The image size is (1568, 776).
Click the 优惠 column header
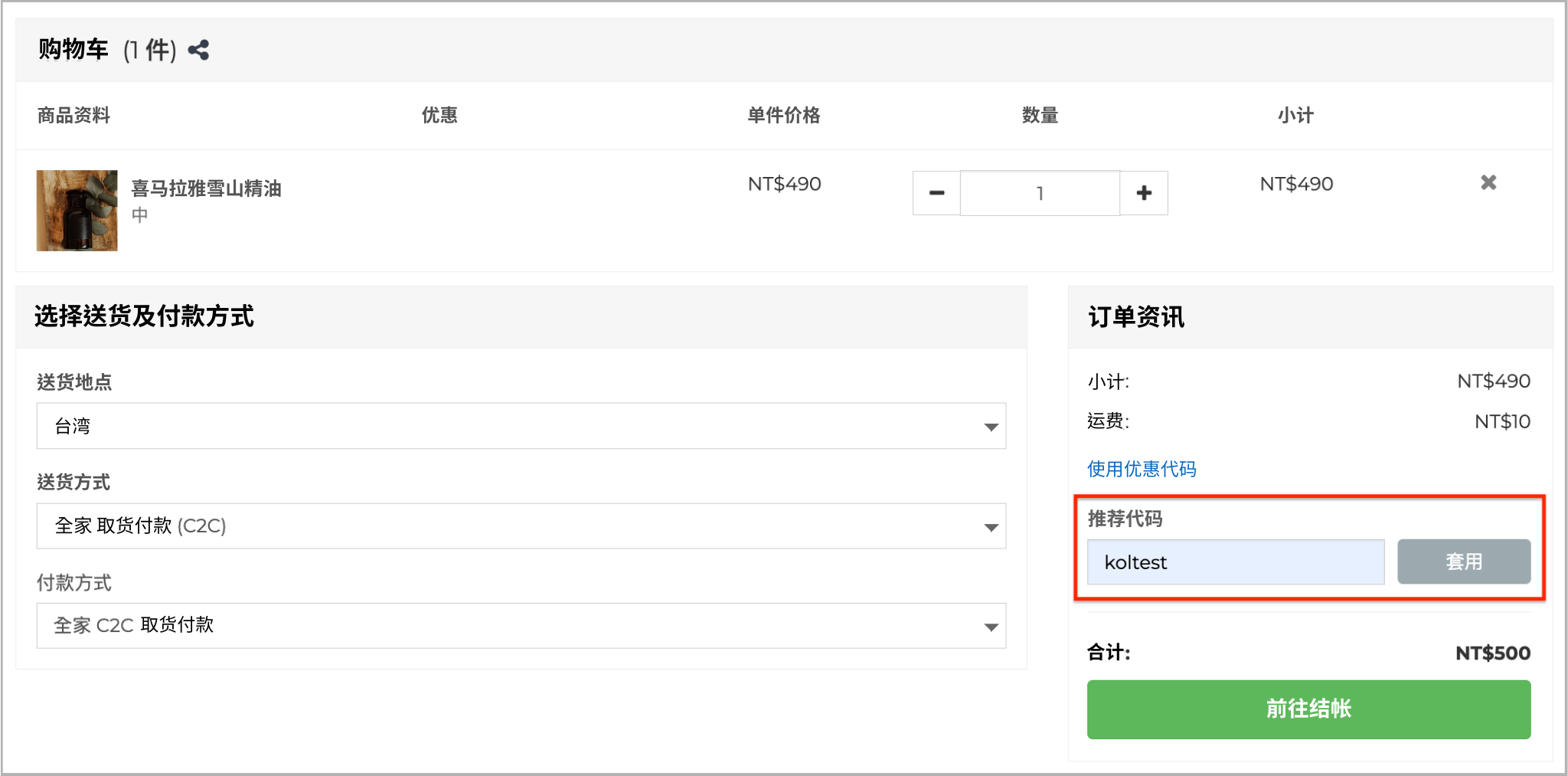[439, 116]
